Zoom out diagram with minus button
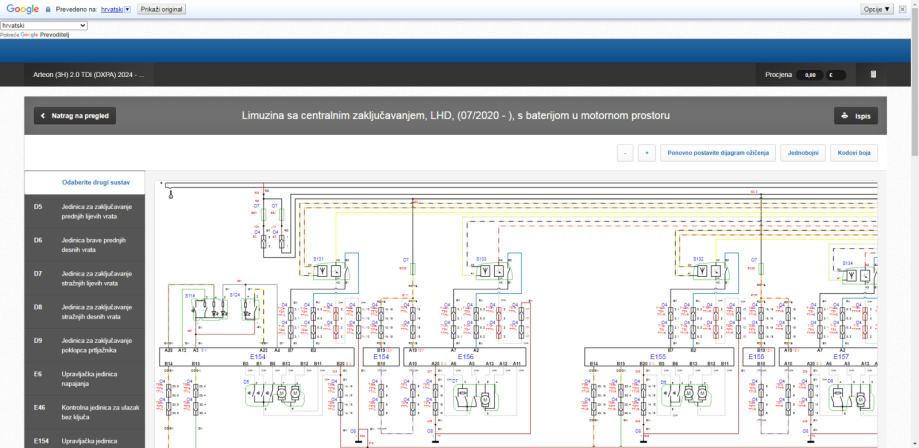The image size is (919, 448). tap(625, 152)
